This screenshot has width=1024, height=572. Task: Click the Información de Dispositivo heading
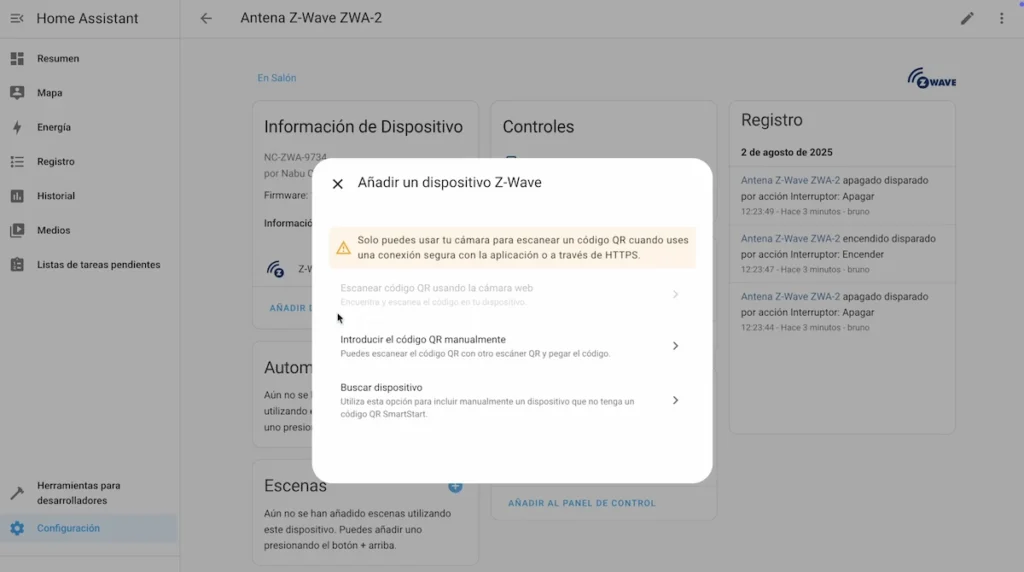[363, 127]
